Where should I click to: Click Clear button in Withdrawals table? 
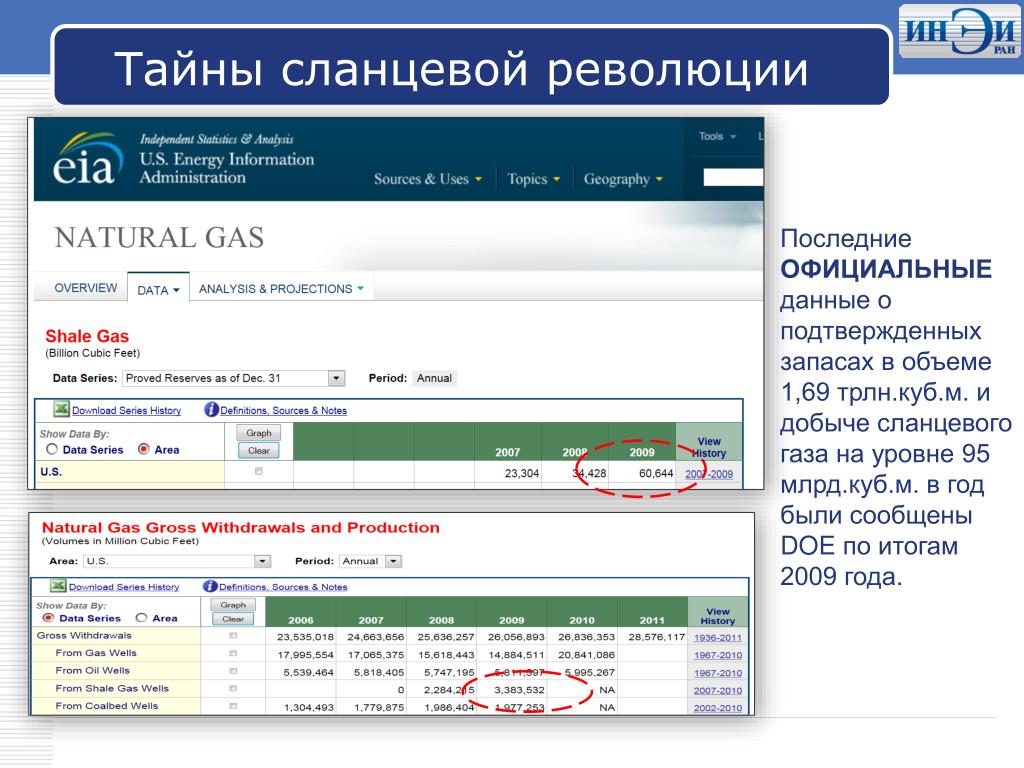[233, 618]
